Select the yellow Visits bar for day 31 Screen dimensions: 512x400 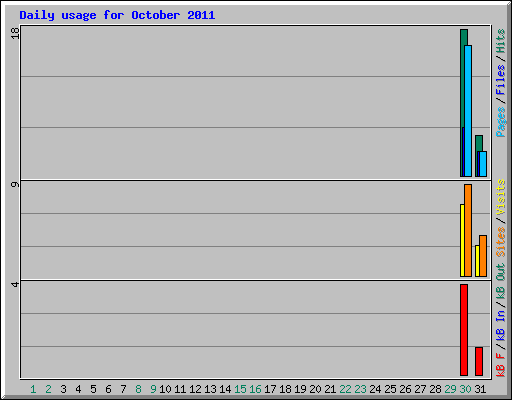tap(477, 261)
